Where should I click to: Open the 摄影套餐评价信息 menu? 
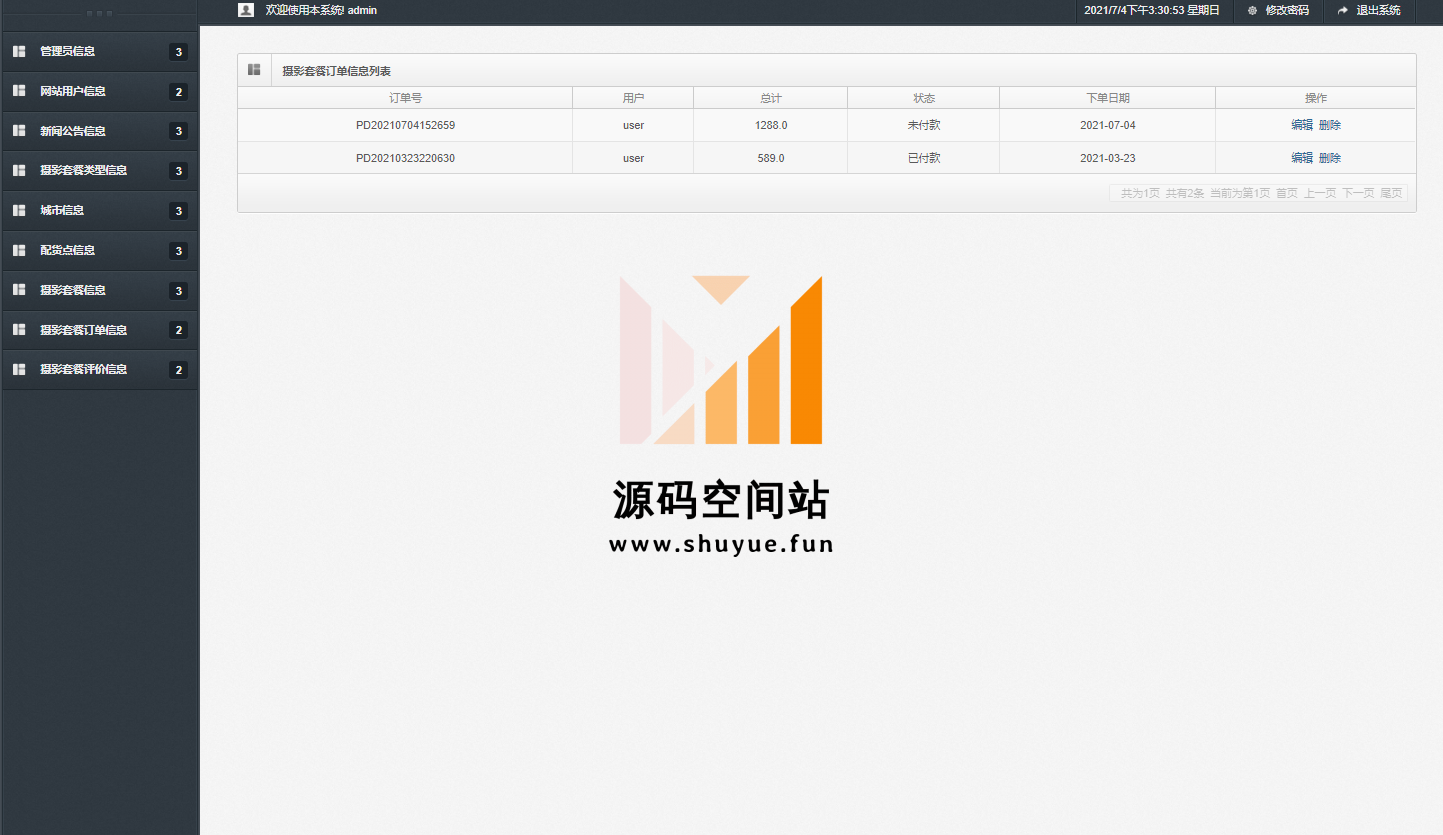pyautogui.click(x=100, y=370)
